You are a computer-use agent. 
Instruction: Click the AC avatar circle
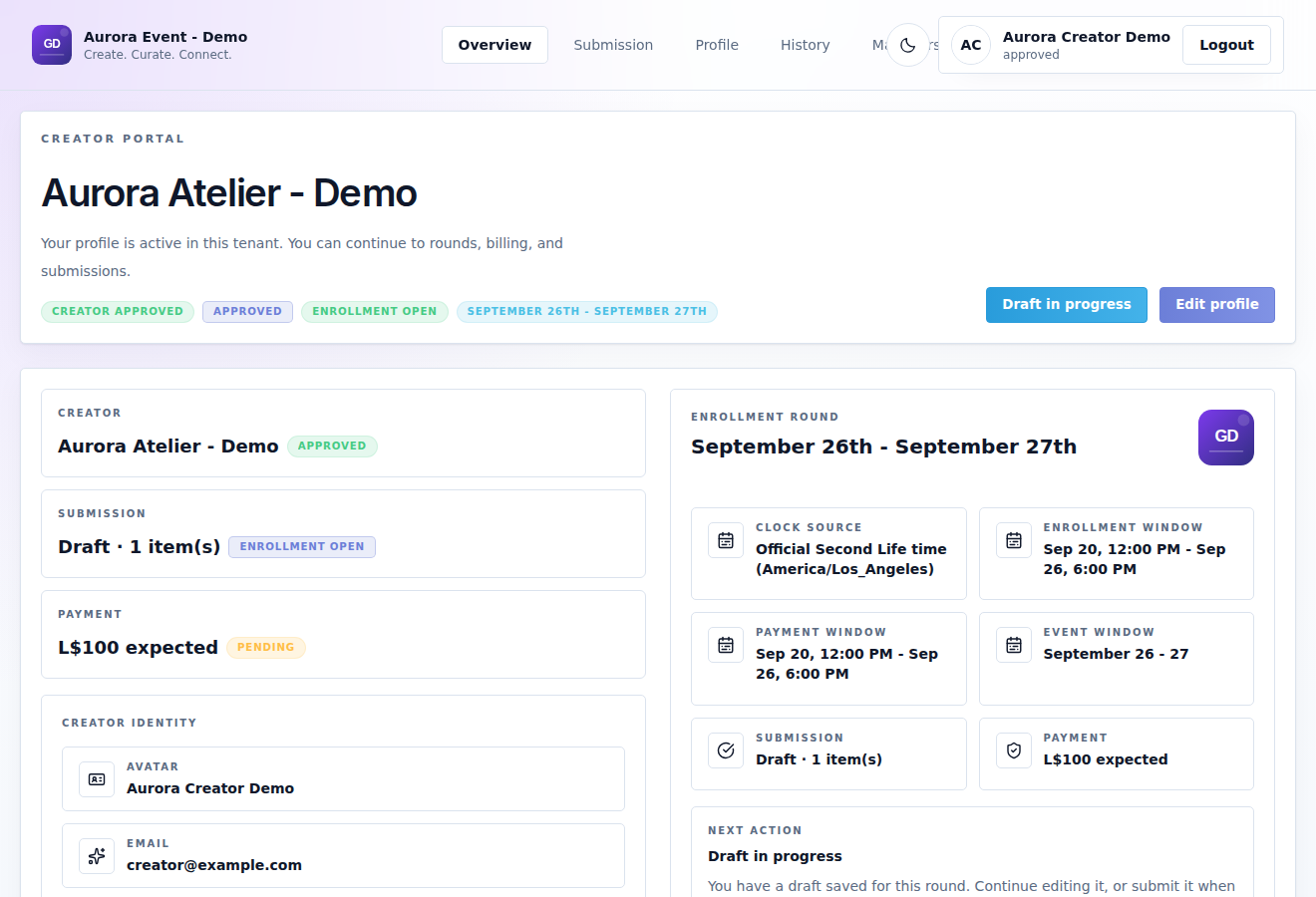971,45
